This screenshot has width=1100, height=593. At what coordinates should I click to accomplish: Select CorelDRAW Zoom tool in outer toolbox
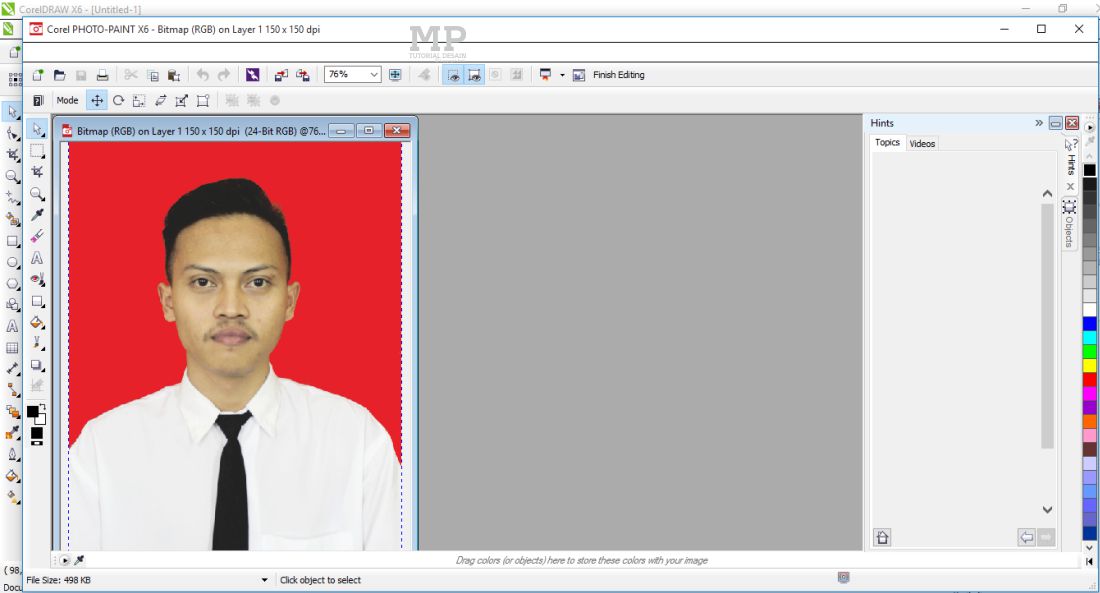[12, 176]
